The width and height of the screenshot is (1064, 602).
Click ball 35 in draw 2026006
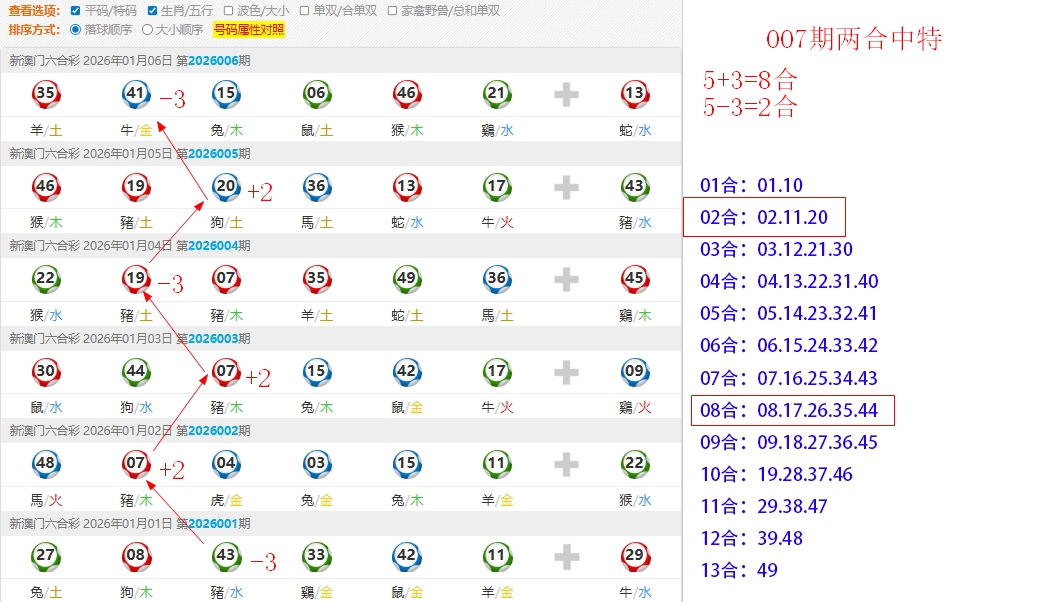(x=45, y=95)
